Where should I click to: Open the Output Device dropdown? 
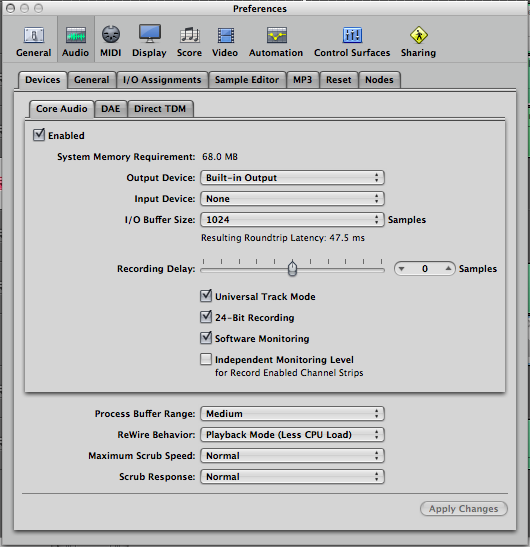point(292,178)
